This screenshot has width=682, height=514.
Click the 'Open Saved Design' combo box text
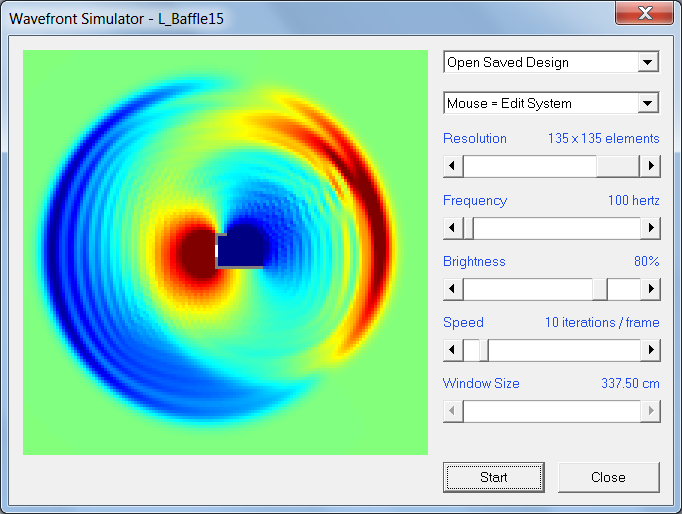click(508, 62)
